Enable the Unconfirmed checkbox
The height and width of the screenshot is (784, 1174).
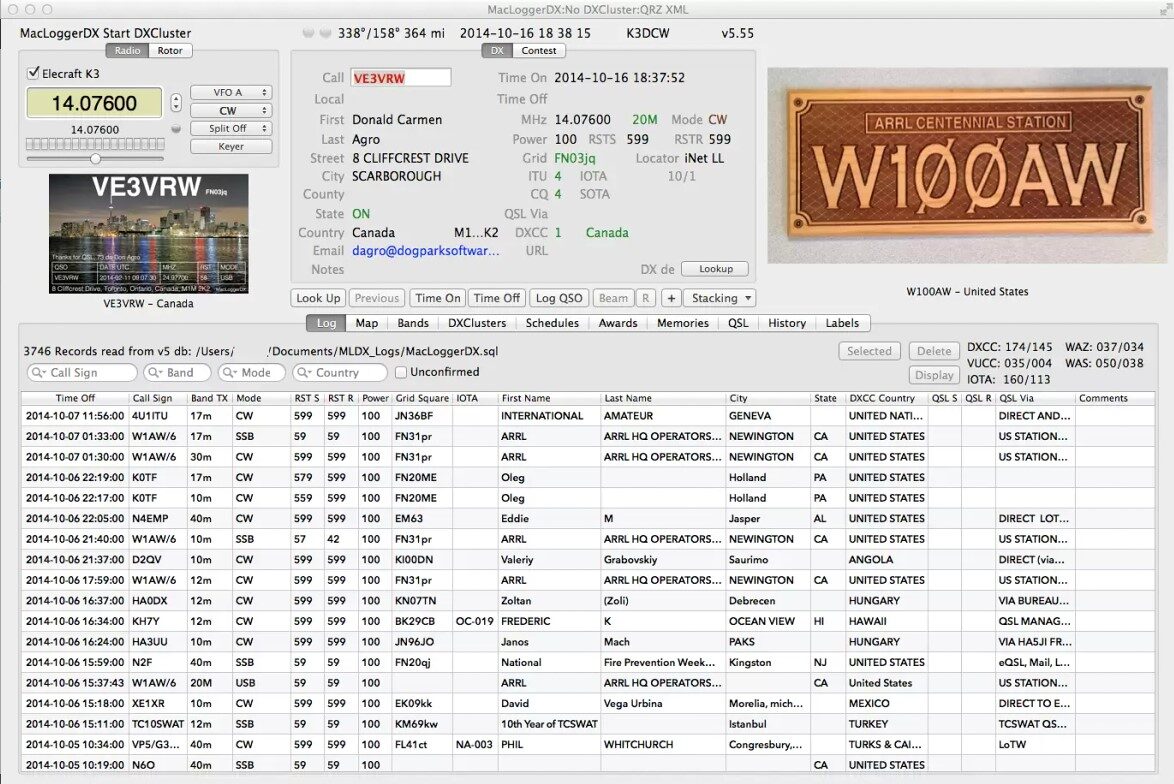(x=401, y=372)
